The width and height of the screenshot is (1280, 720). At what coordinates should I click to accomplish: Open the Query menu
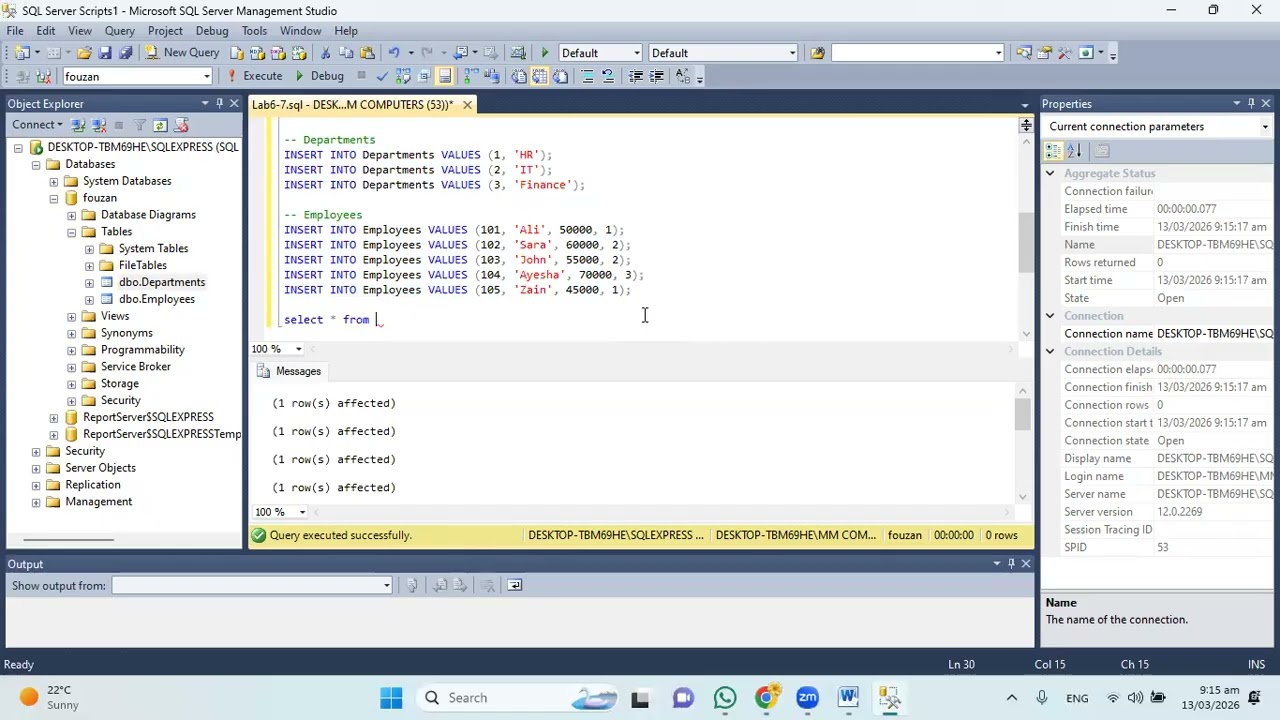(x=120, y=31)
